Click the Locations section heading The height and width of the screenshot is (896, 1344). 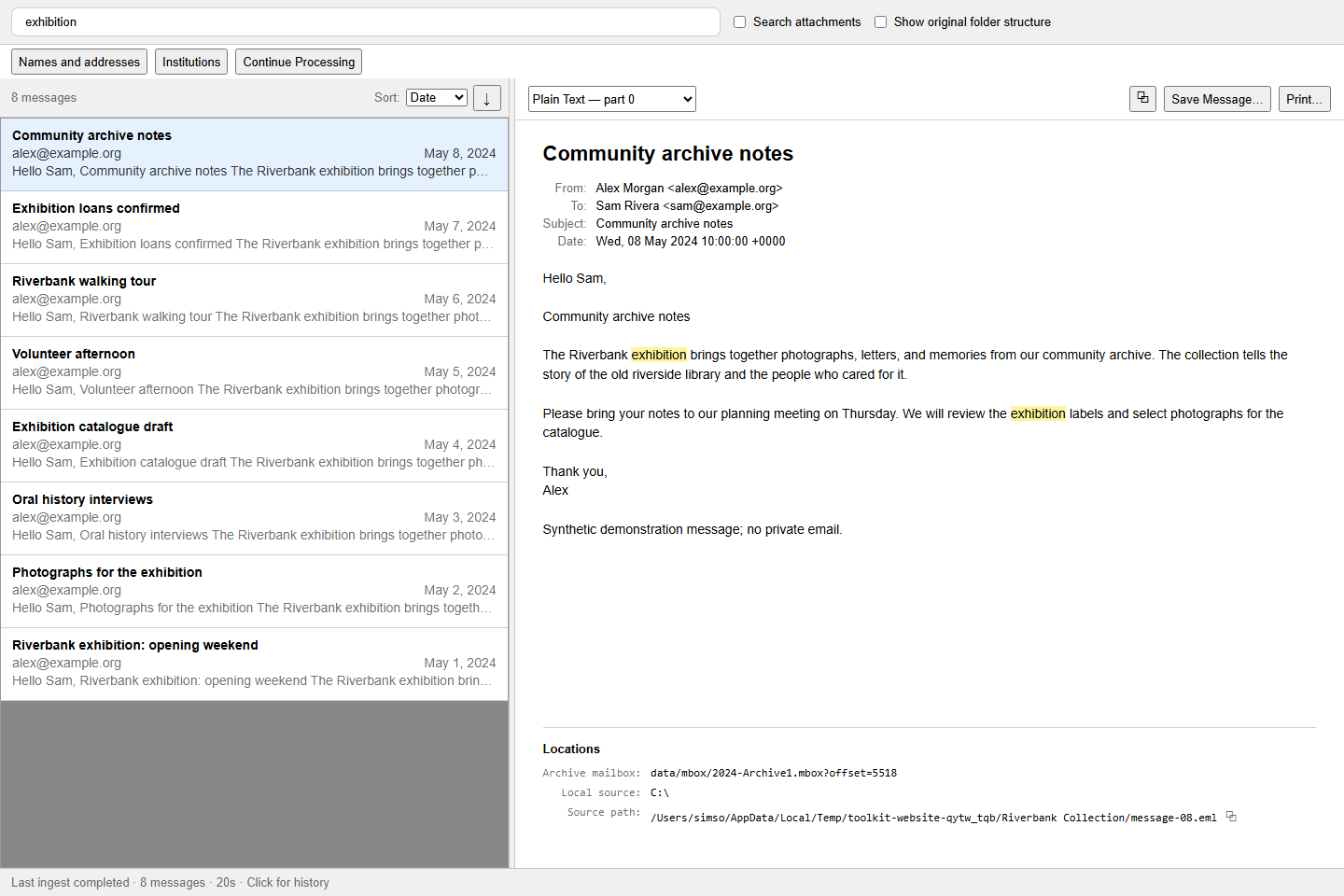tap(571, 749)
